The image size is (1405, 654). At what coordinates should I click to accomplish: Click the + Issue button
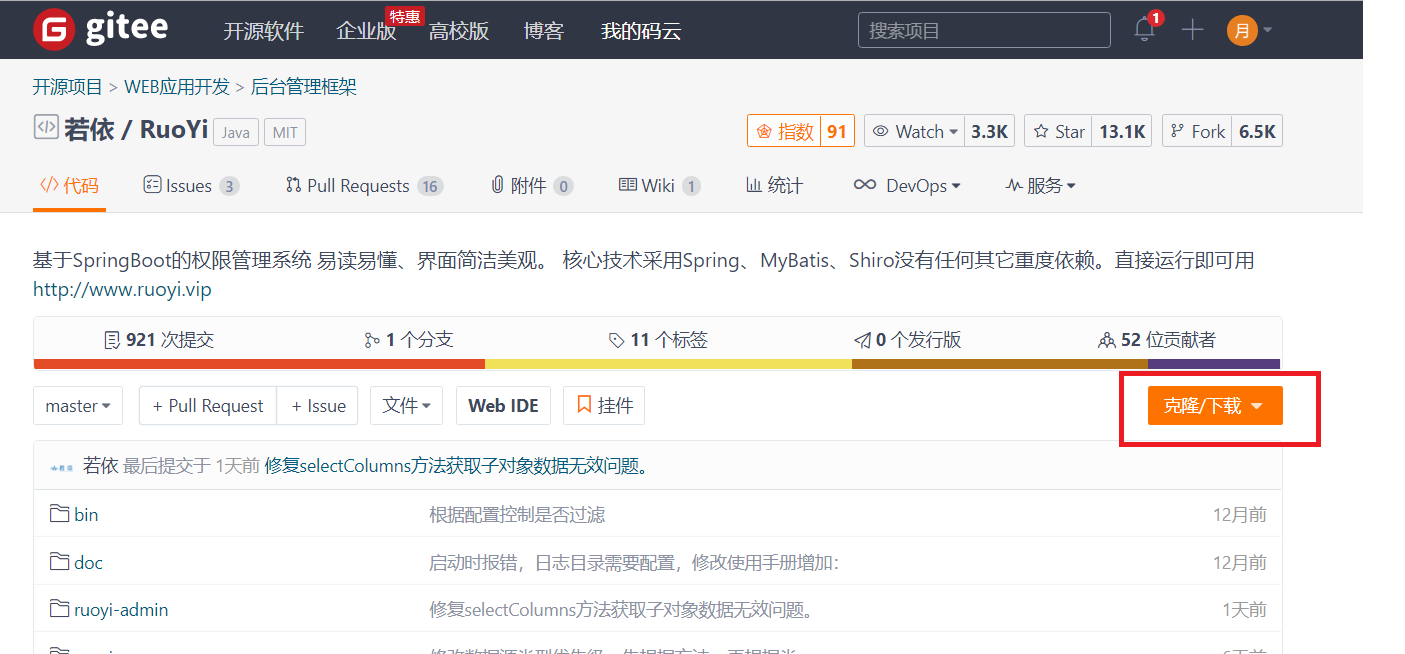[318, 406]
